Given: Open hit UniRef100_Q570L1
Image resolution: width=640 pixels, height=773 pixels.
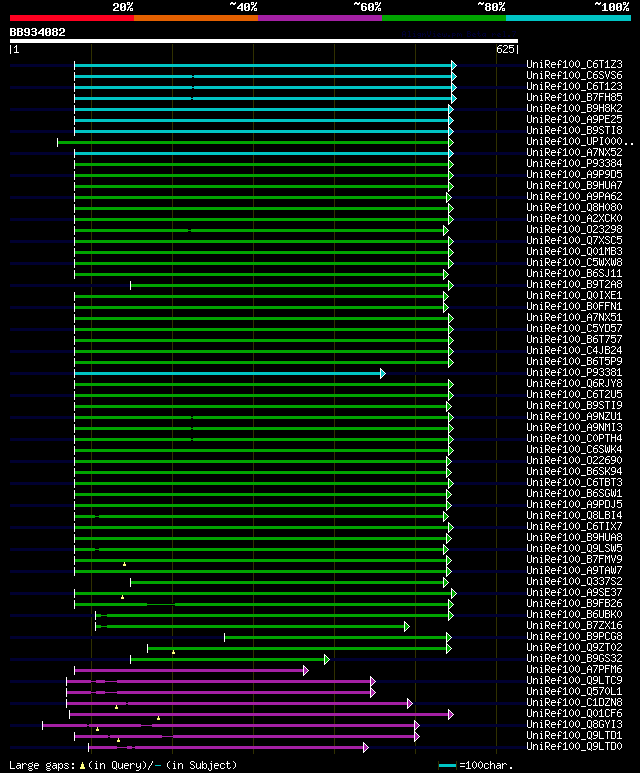Looking at the screenshot, I should (574, 692).
